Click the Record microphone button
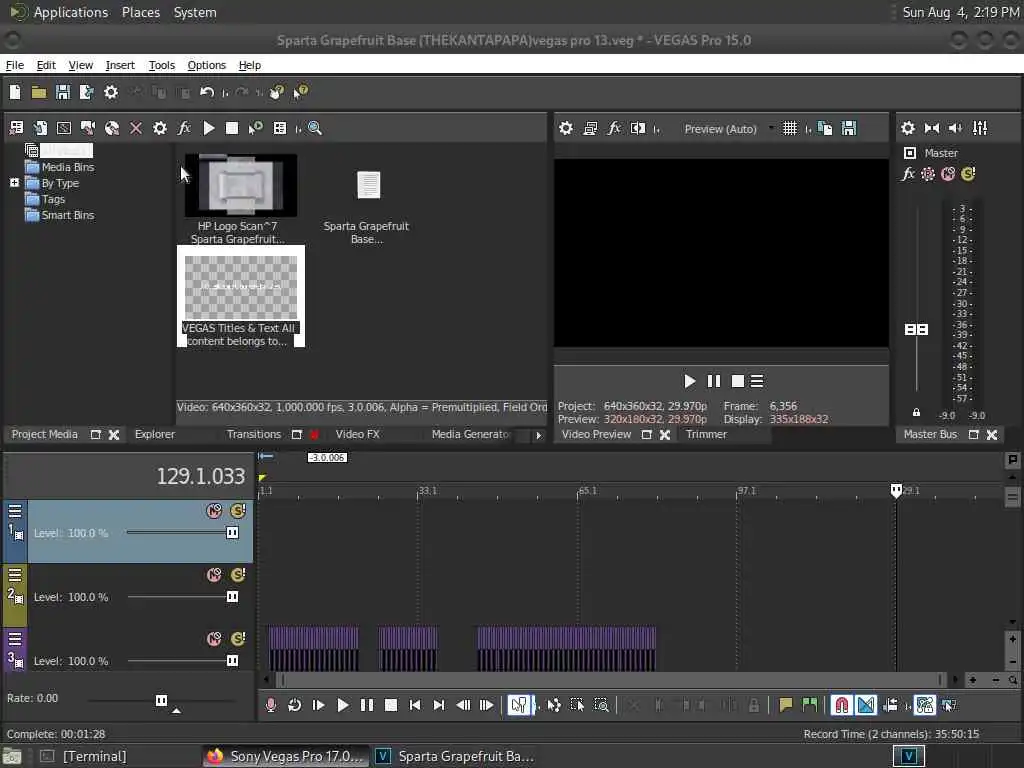The image size is (1024, 768). (x=271, y=705)
